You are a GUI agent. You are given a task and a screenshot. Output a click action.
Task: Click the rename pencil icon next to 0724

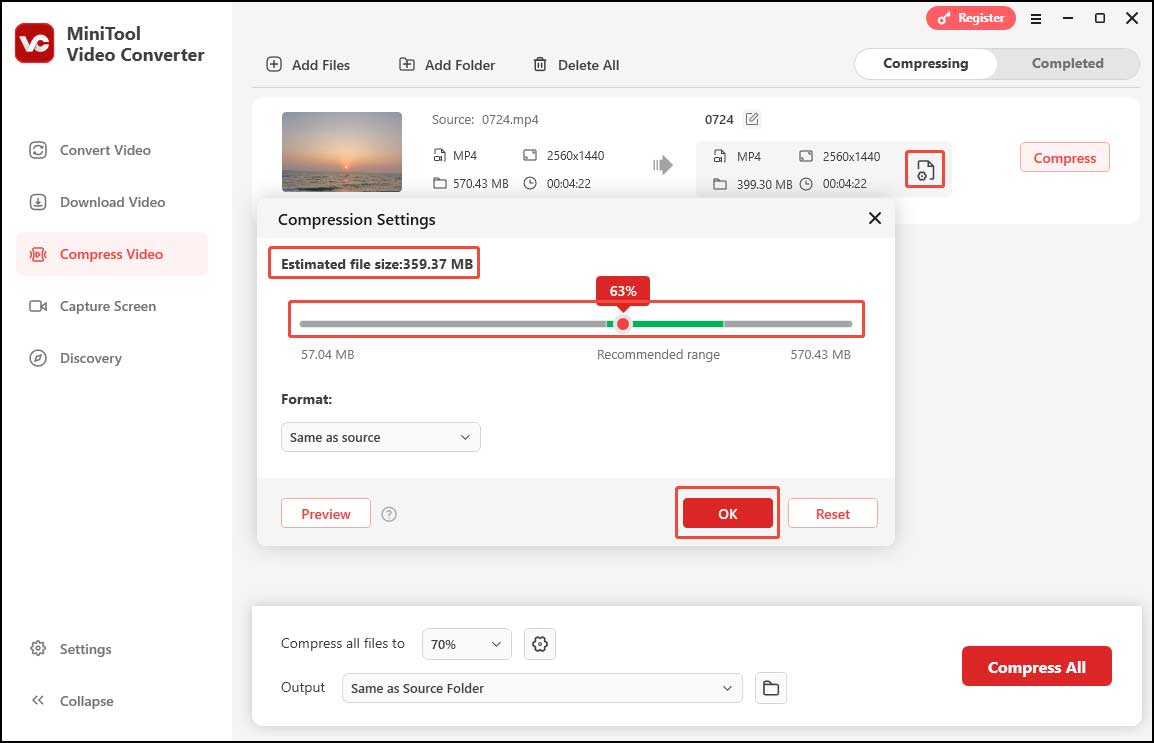click(752, 118)
